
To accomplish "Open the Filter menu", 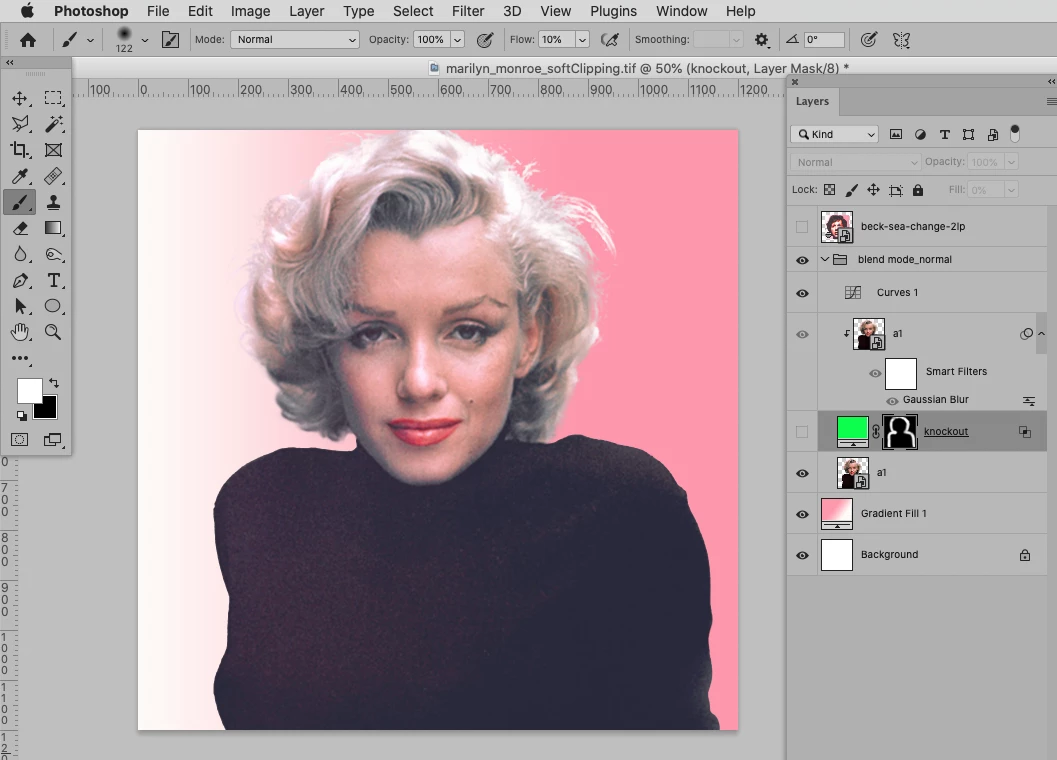I will click(468, 11).
